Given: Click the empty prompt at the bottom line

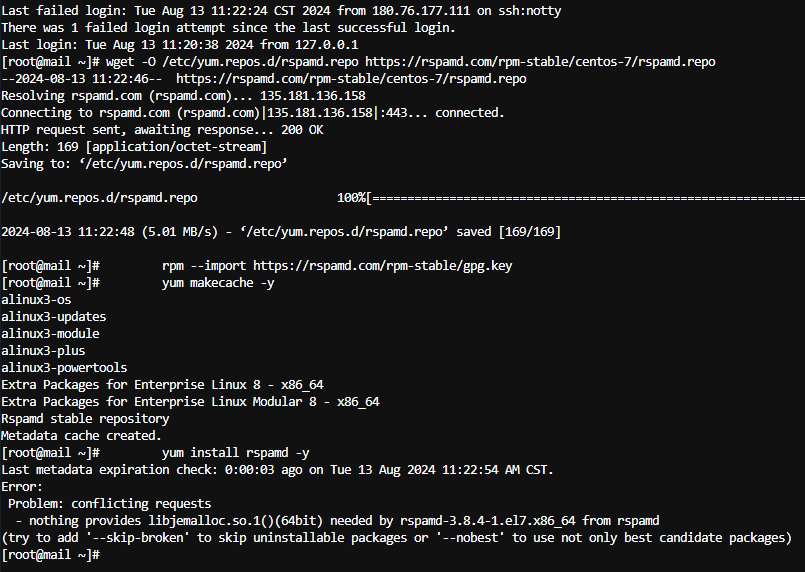Looking at the screenshot, I should coord(50,555).
